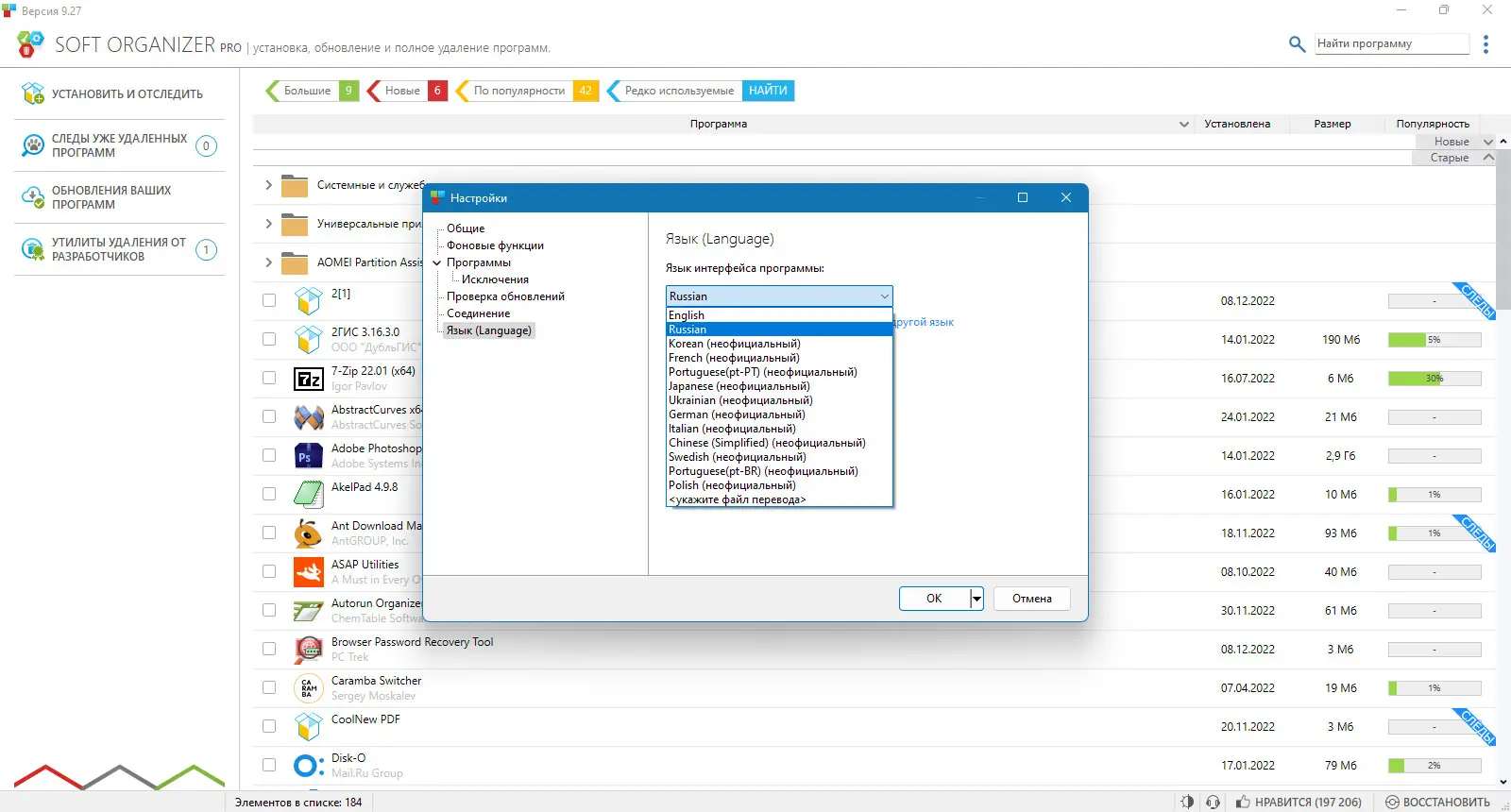Viewport: 1511px width, 812px height.
Task: Click the Ant Download Manager icon
Action: point(309,533)
